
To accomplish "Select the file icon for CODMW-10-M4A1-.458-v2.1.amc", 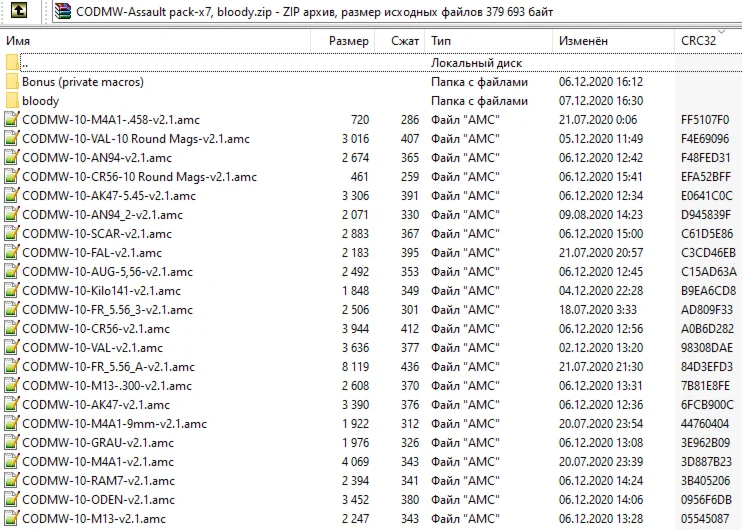I will (x=12, y=119).
